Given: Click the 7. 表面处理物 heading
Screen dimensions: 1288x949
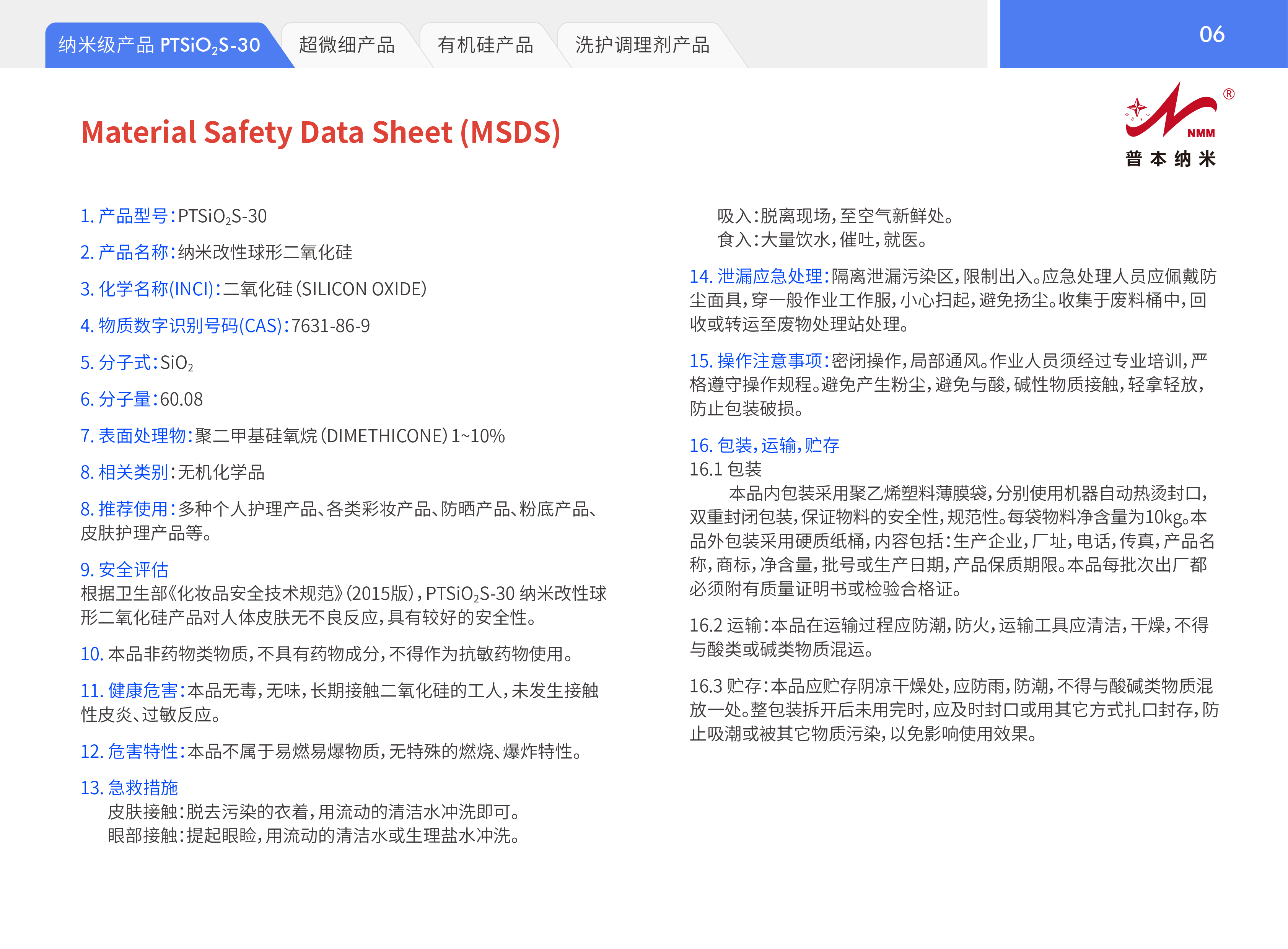Looking at the screenshot, I should pos(136,436).
